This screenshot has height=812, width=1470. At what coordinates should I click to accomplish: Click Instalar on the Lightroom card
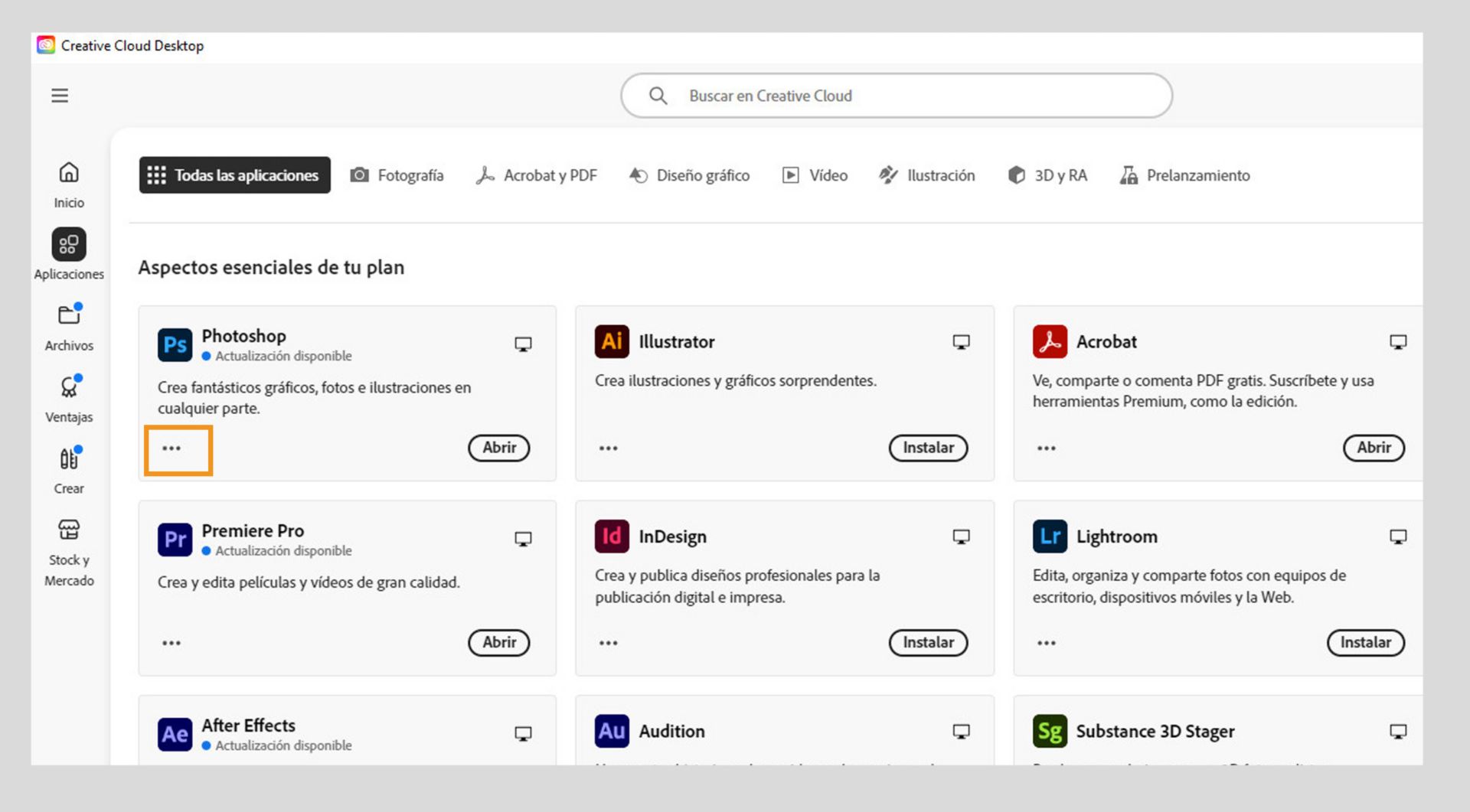point(1366,642)
